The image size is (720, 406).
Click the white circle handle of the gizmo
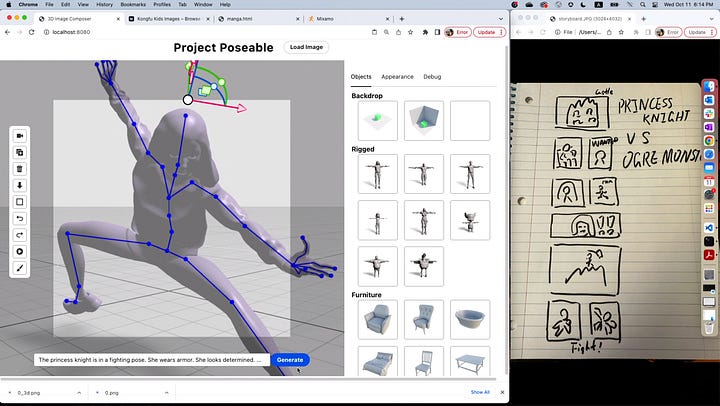click(x=187, y=99)
